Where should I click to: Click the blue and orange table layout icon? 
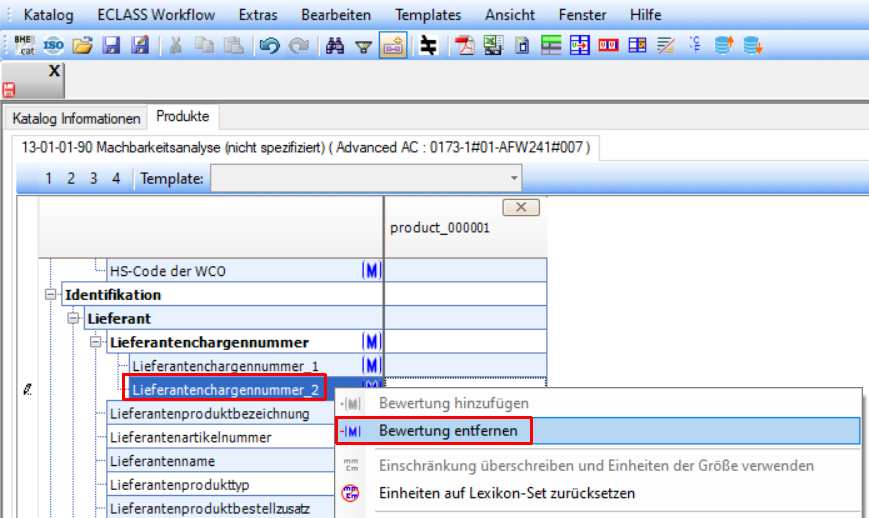pos(637,45)
